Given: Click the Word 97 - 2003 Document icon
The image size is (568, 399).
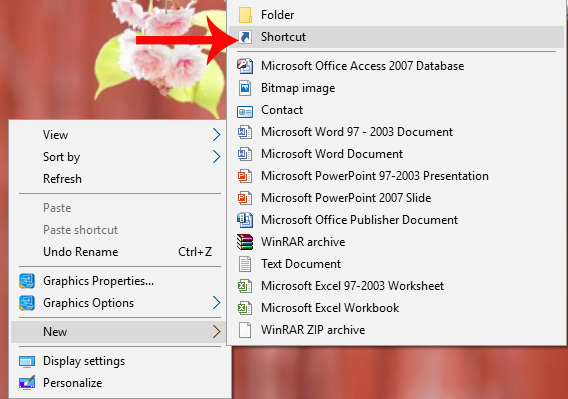Looking at the screenshot, I should pyautogui.click(x=245, y=132).
